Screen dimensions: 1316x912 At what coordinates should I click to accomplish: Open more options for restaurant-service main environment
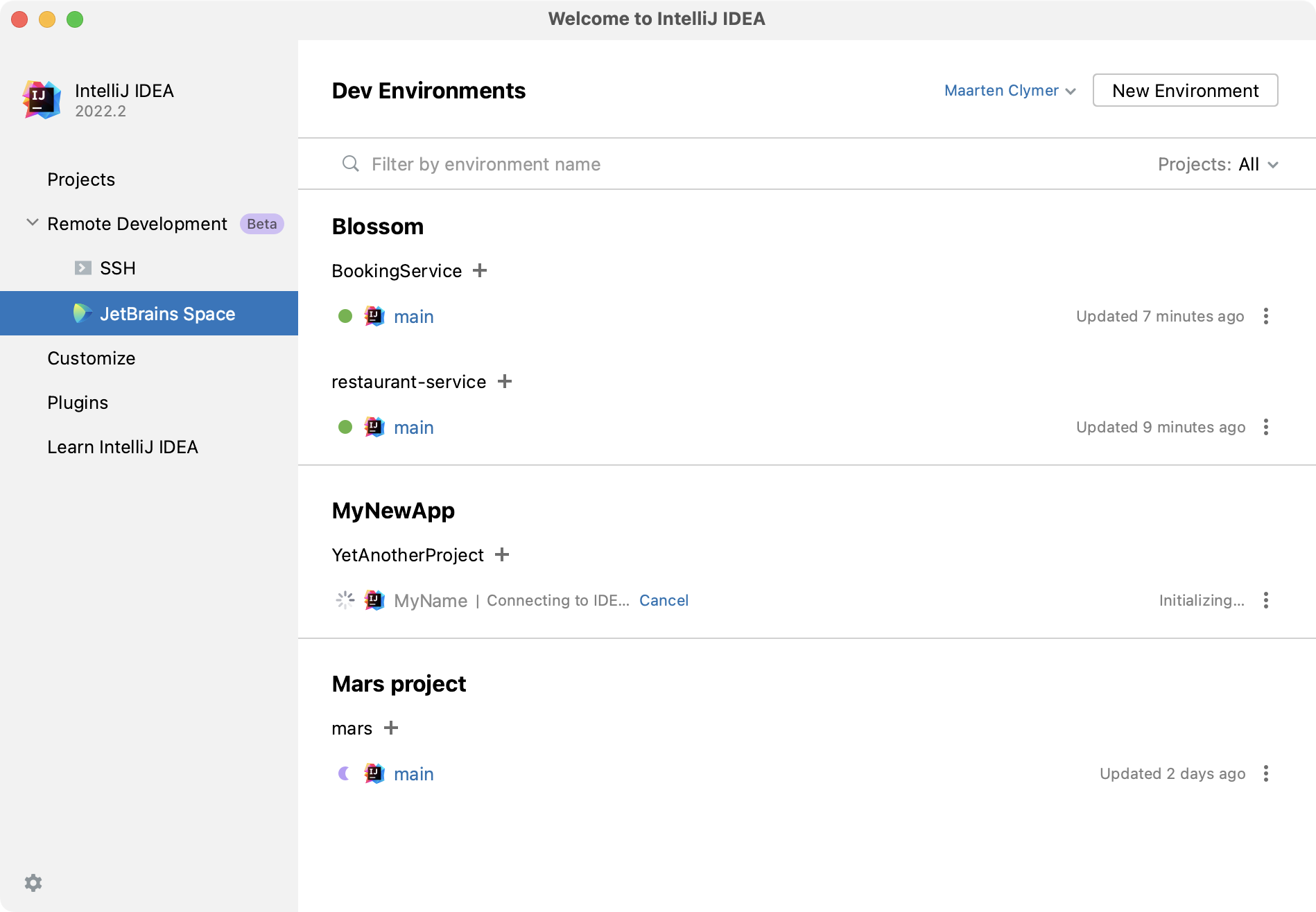[1266, 427]
